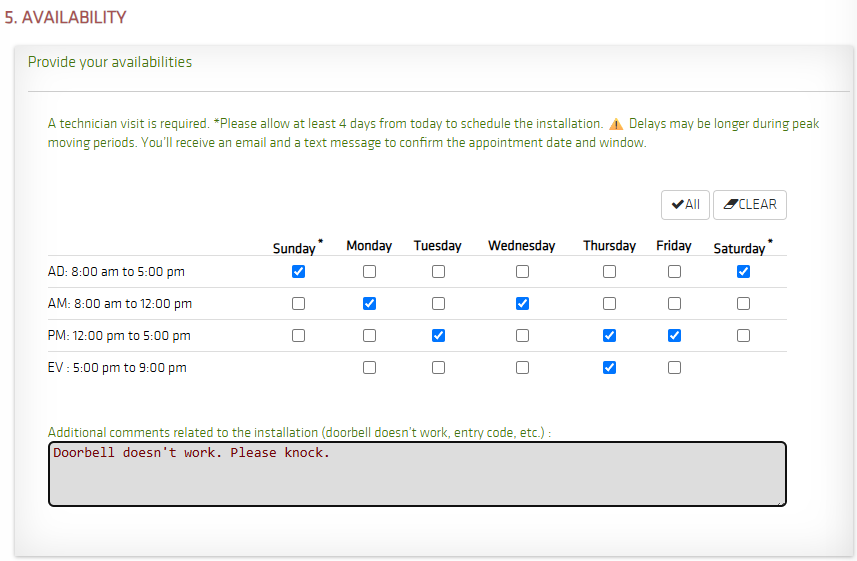857x561 pixels.
Task: Uncheck Wednesday AM availability checkbox
Action: click(523, 303)
